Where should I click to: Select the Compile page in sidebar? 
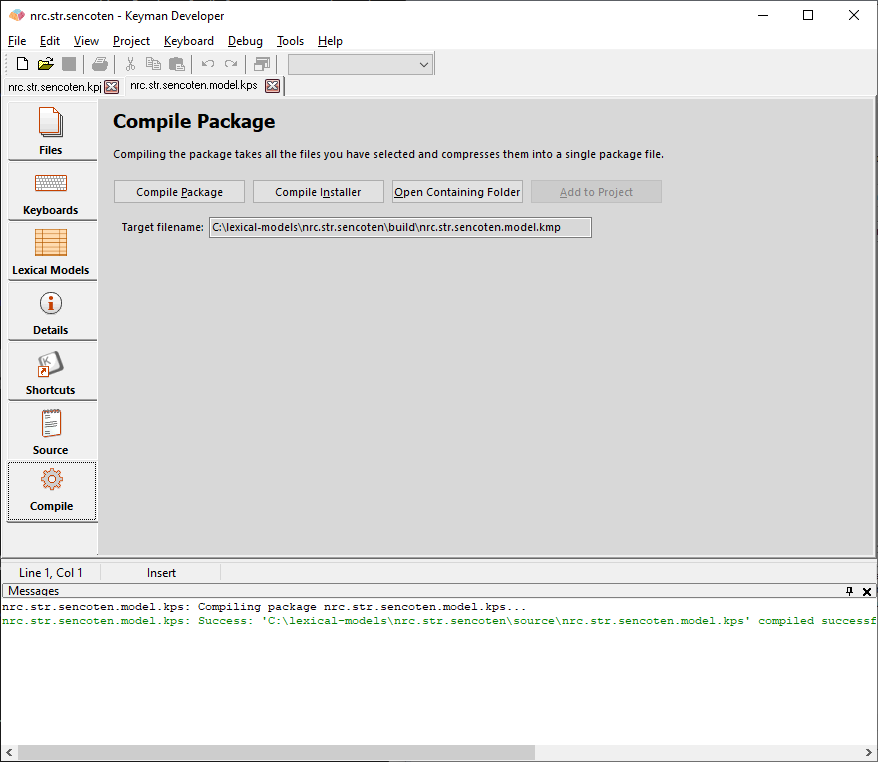52,492
